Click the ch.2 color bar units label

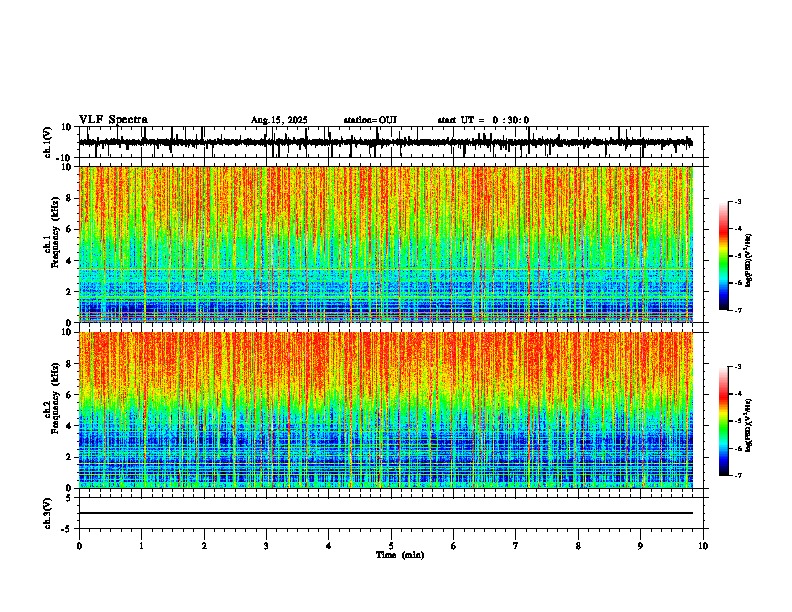pos(749,425)
